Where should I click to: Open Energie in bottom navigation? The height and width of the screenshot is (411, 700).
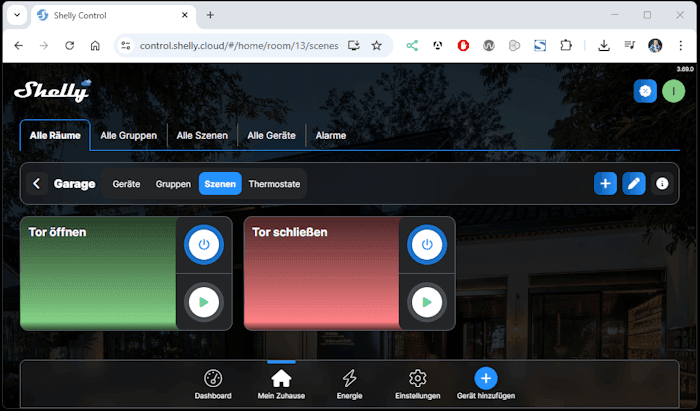(349, 384)
